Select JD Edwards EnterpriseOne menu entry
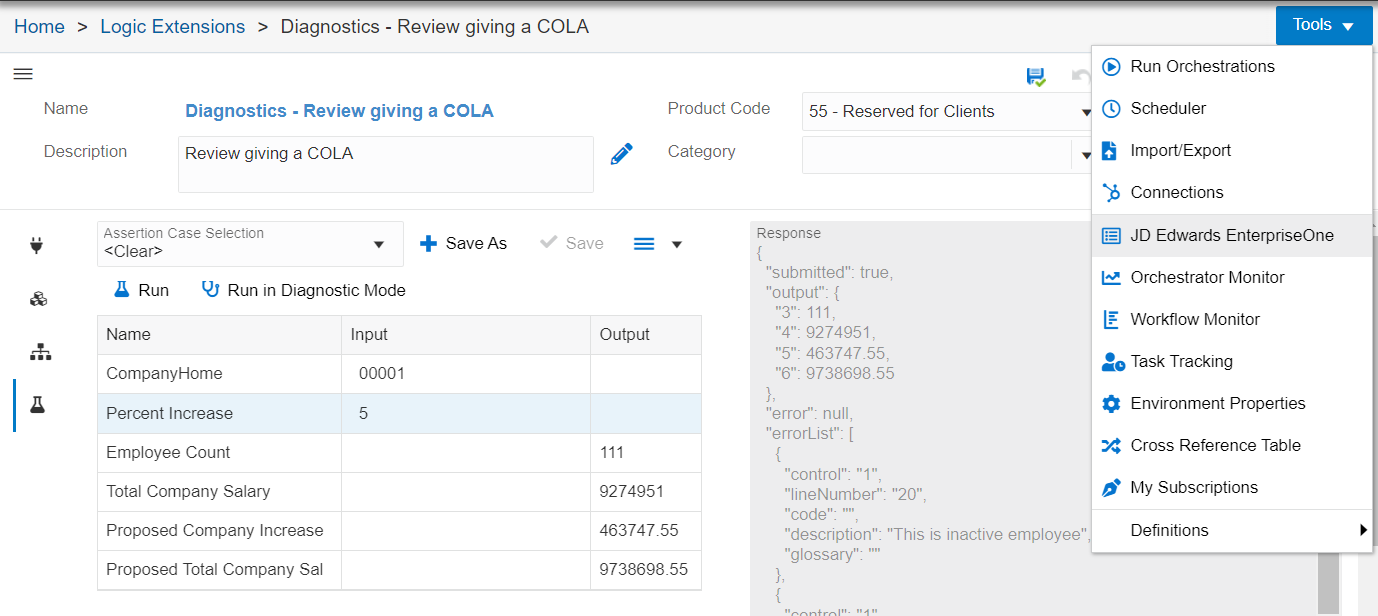 click(1232, 235)
